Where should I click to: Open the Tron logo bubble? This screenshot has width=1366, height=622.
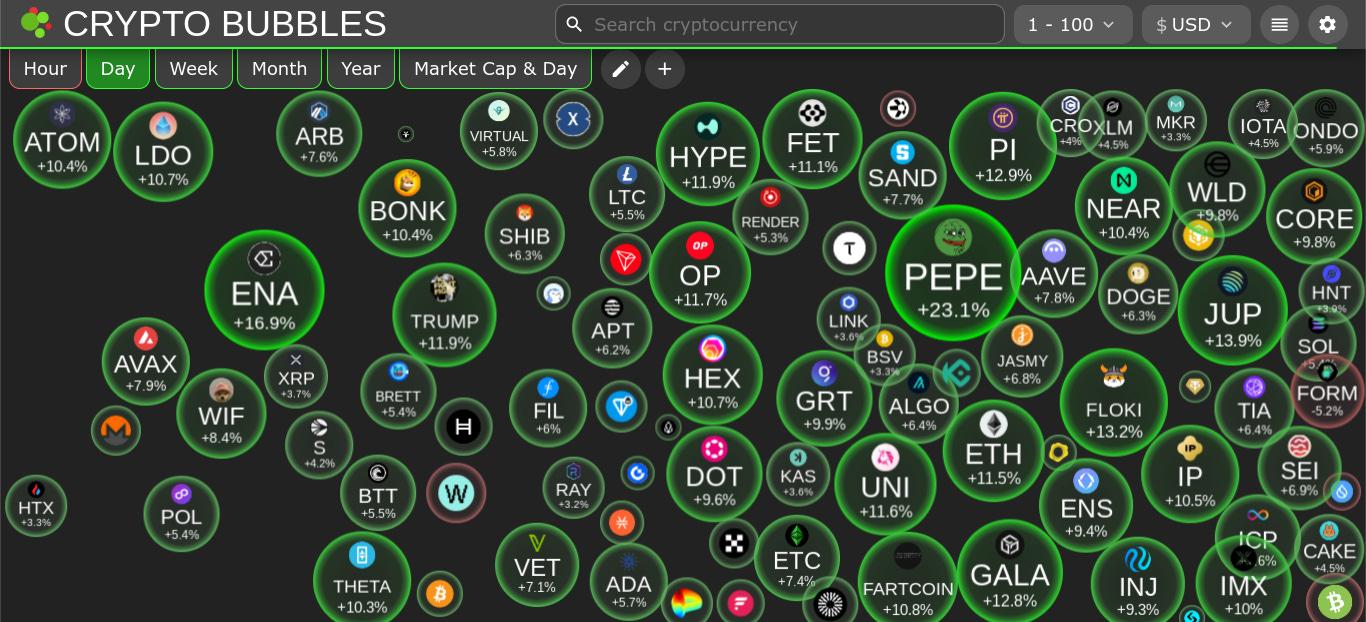[x=626, y=260]
